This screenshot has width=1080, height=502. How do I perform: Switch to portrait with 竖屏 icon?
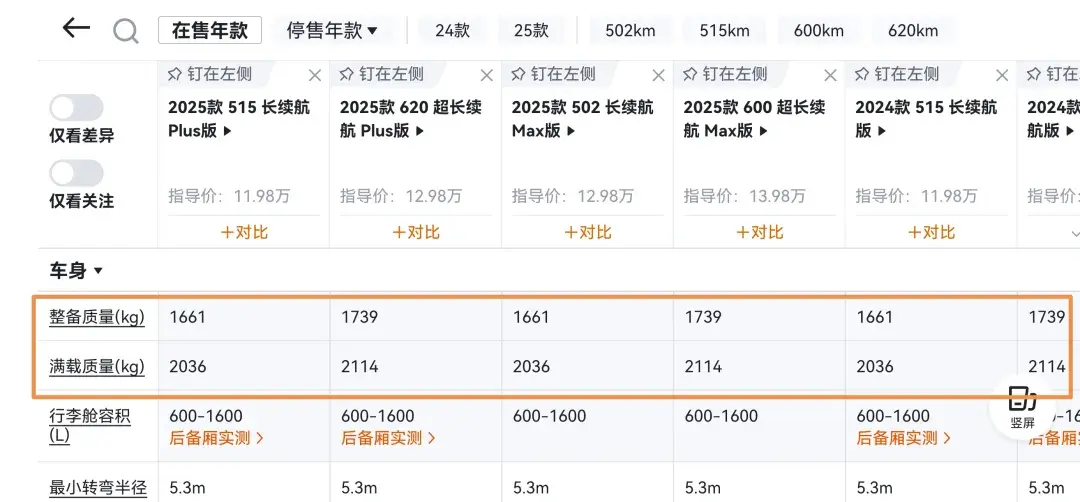tap(1022, 408)
